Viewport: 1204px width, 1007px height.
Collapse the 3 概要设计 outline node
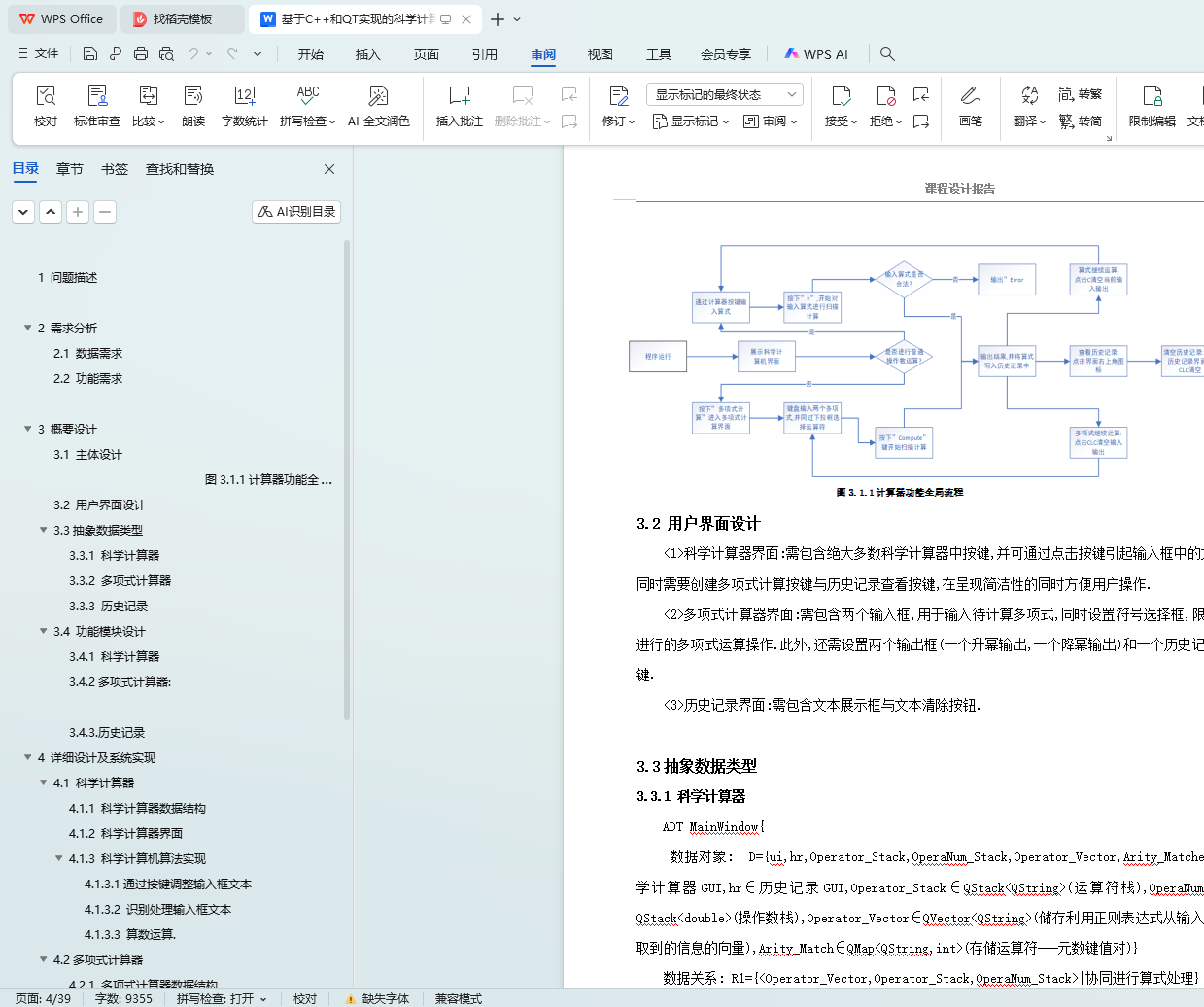click(x=27, y=429)
